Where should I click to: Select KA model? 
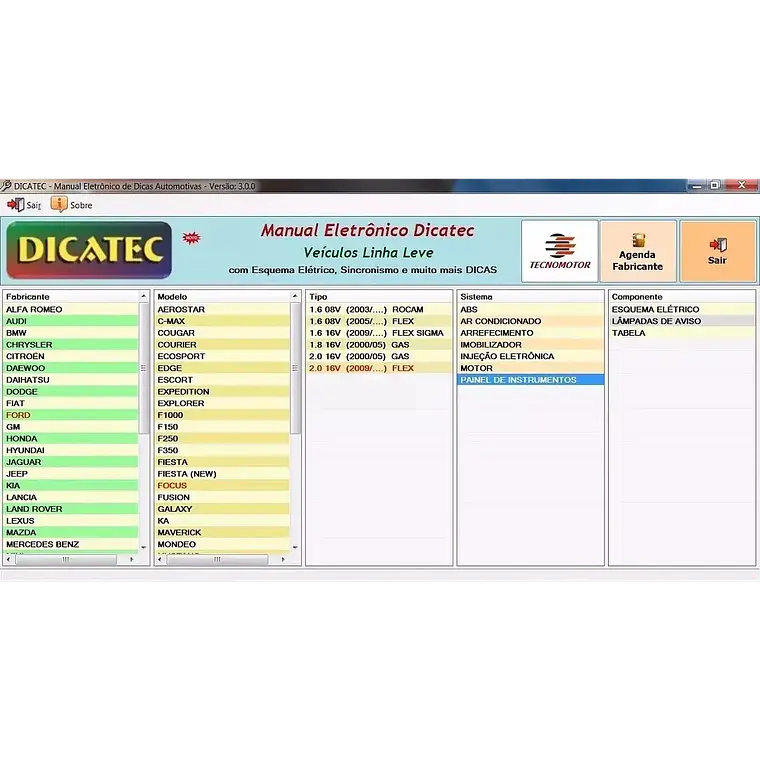point(222,521)
